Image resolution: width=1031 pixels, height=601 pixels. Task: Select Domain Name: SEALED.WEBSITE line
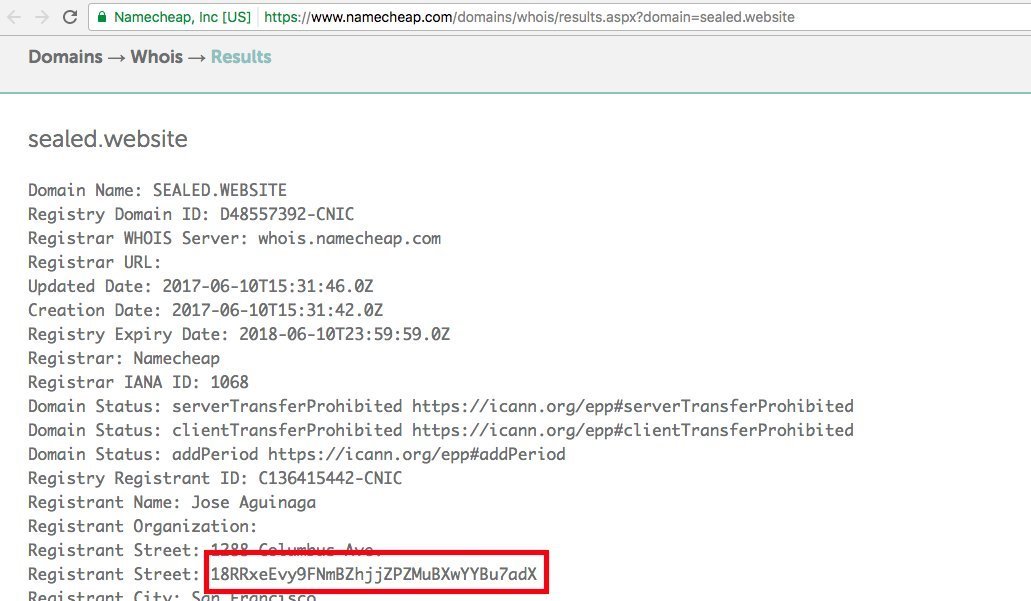coord(157,190)
